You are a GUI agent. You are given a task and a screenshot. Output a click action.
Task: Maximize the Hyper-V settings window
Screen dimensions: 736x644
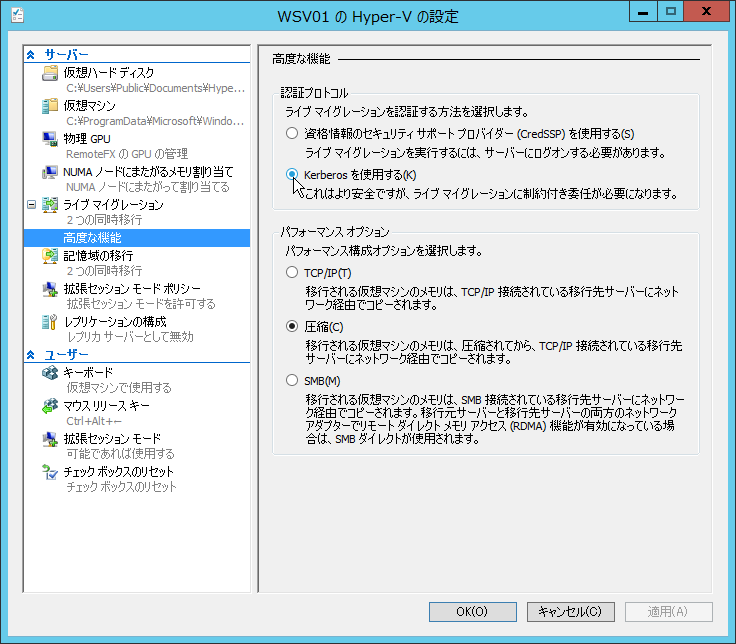pyautogui.click(x=671, y=12)
